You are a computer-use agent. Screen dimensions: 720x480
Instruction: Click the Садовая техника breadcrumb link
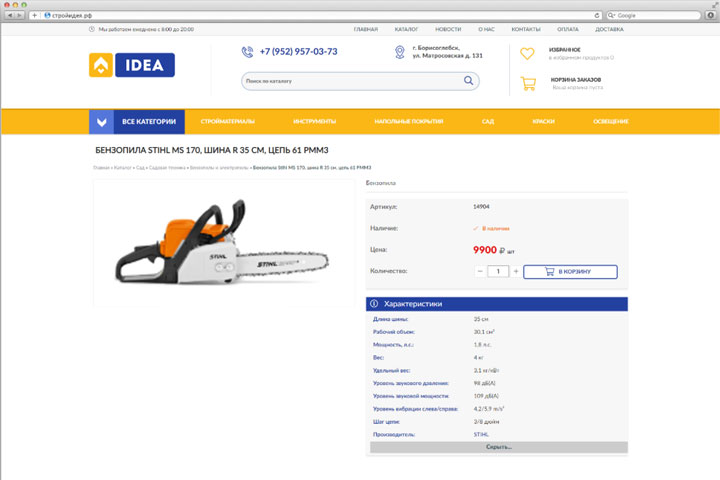click(167, 168)
